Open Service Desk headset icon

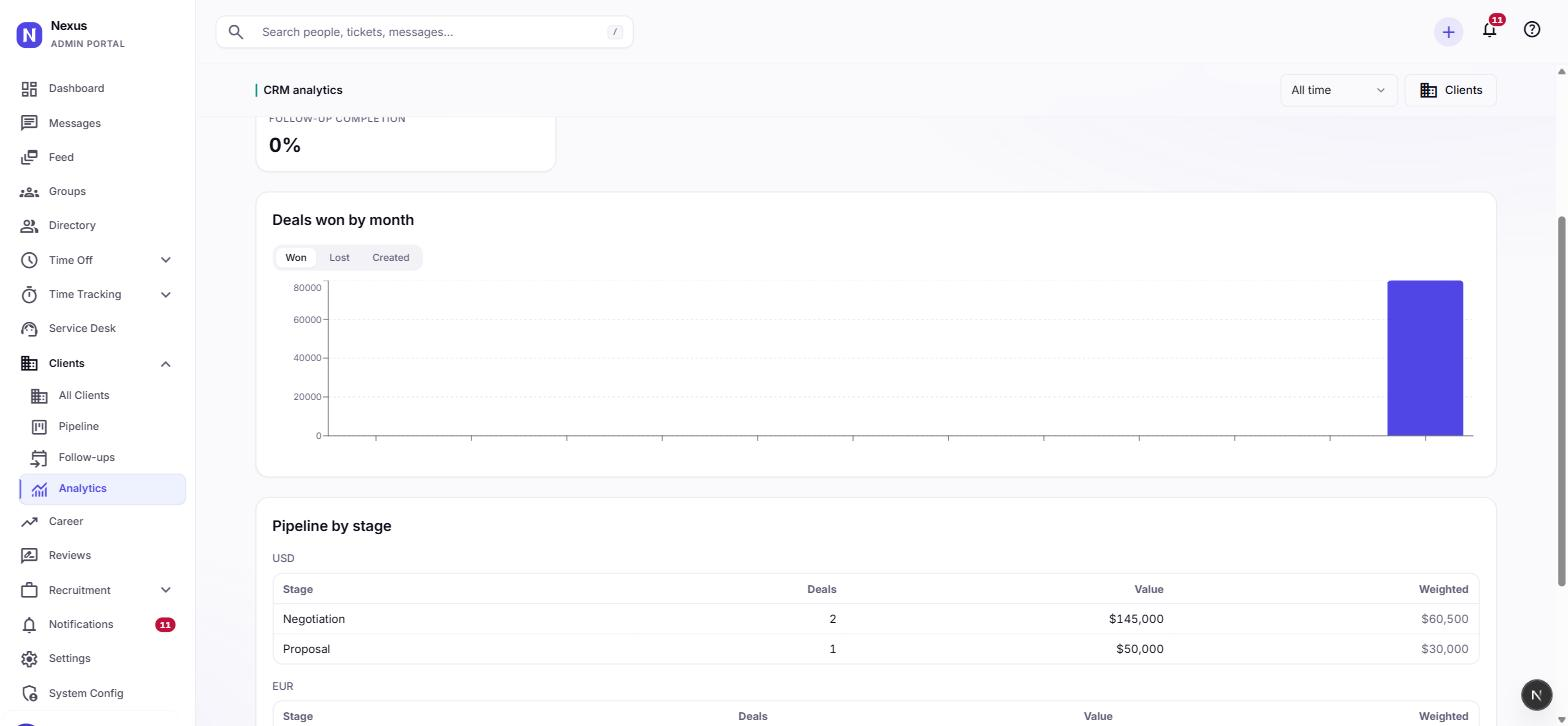point(29,329)
